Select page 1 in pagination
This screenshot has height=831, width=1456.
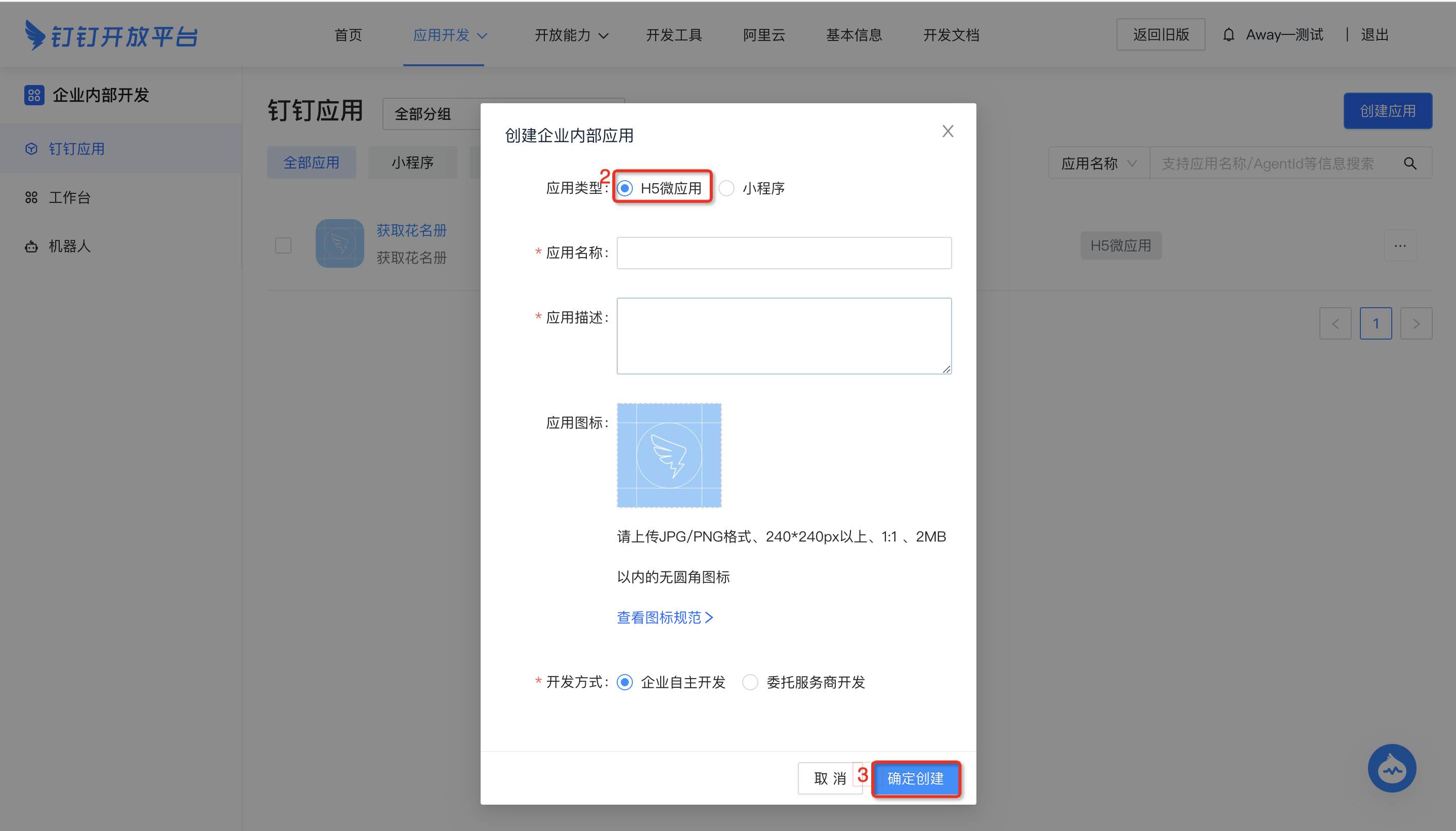coord(1376,323)
